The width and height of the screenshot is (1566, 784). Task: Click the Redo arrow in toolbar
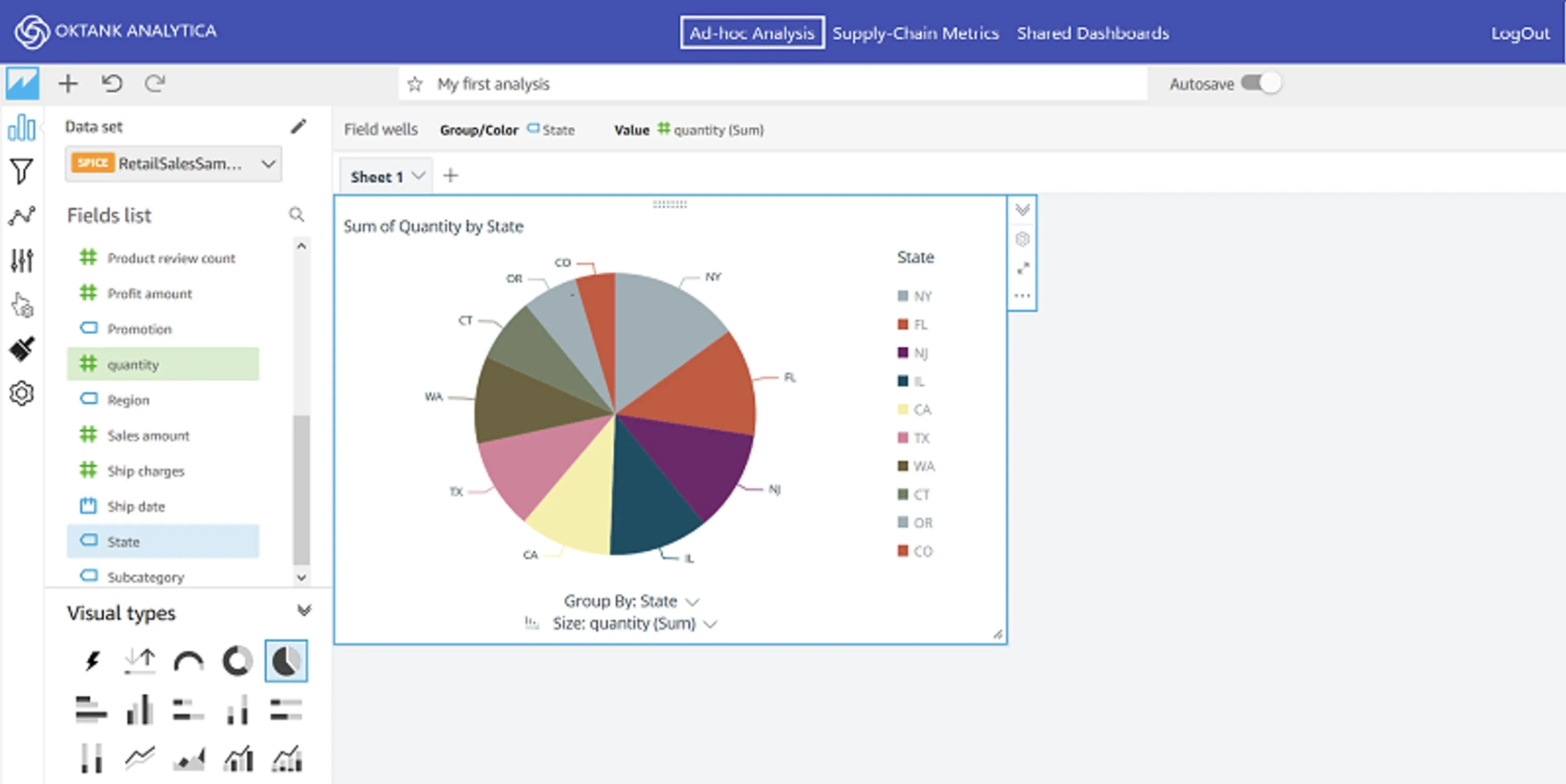coord(155,83)
